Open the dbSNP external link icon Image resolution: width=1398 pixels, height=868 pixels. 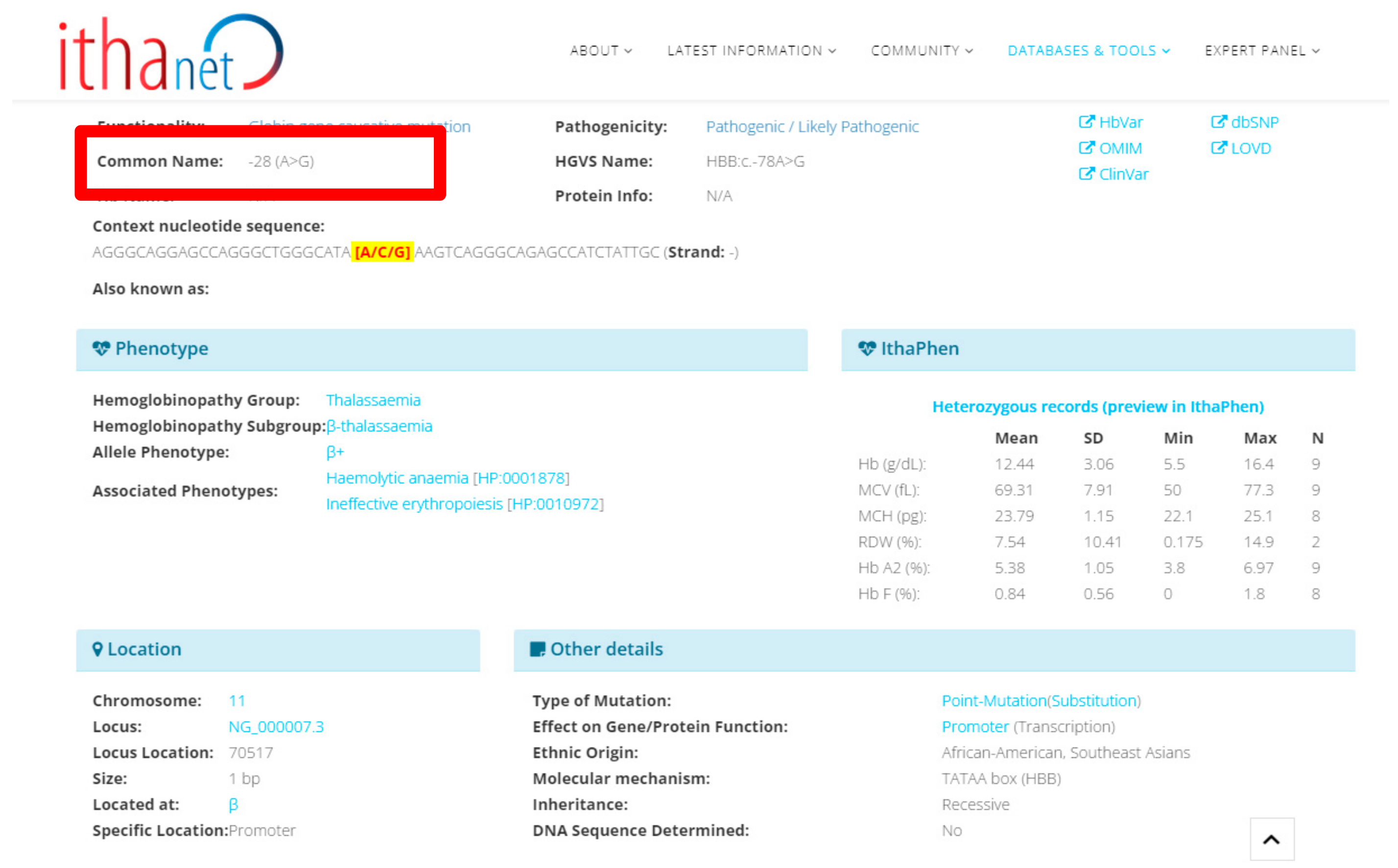tap(1218, 122)
